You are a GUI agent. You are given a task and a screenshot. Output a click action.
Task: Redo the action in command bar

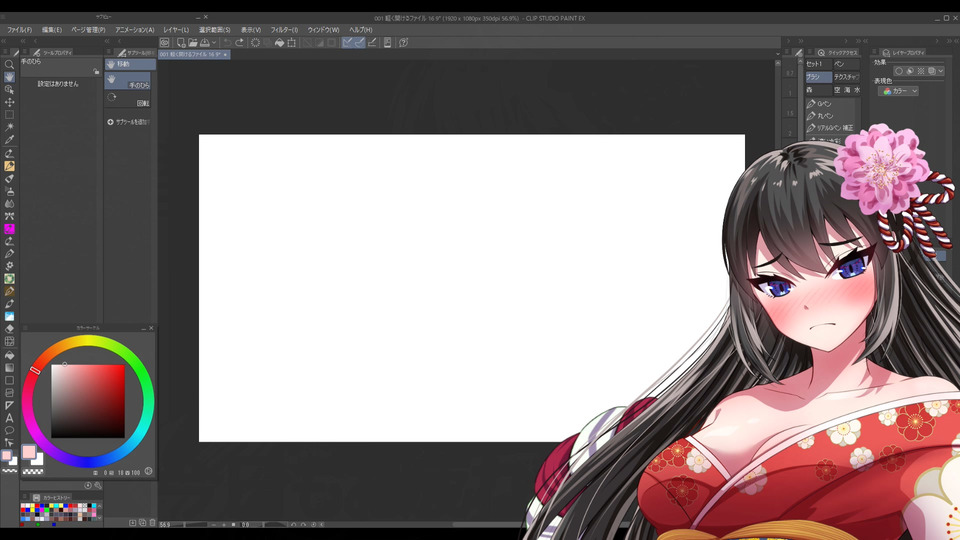point(239,42)
